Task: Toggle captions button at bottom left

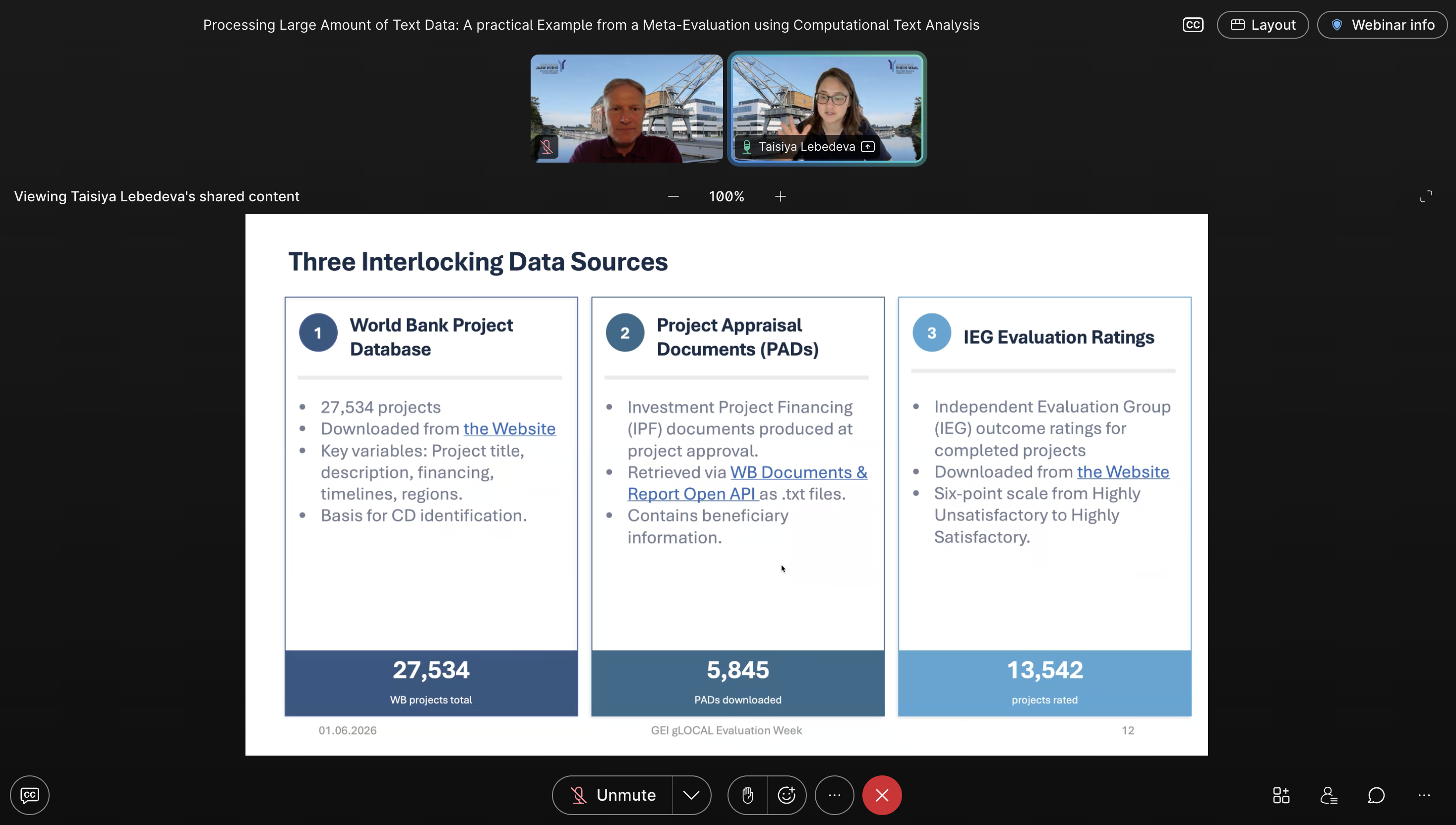Action: [x=29, y=795]
